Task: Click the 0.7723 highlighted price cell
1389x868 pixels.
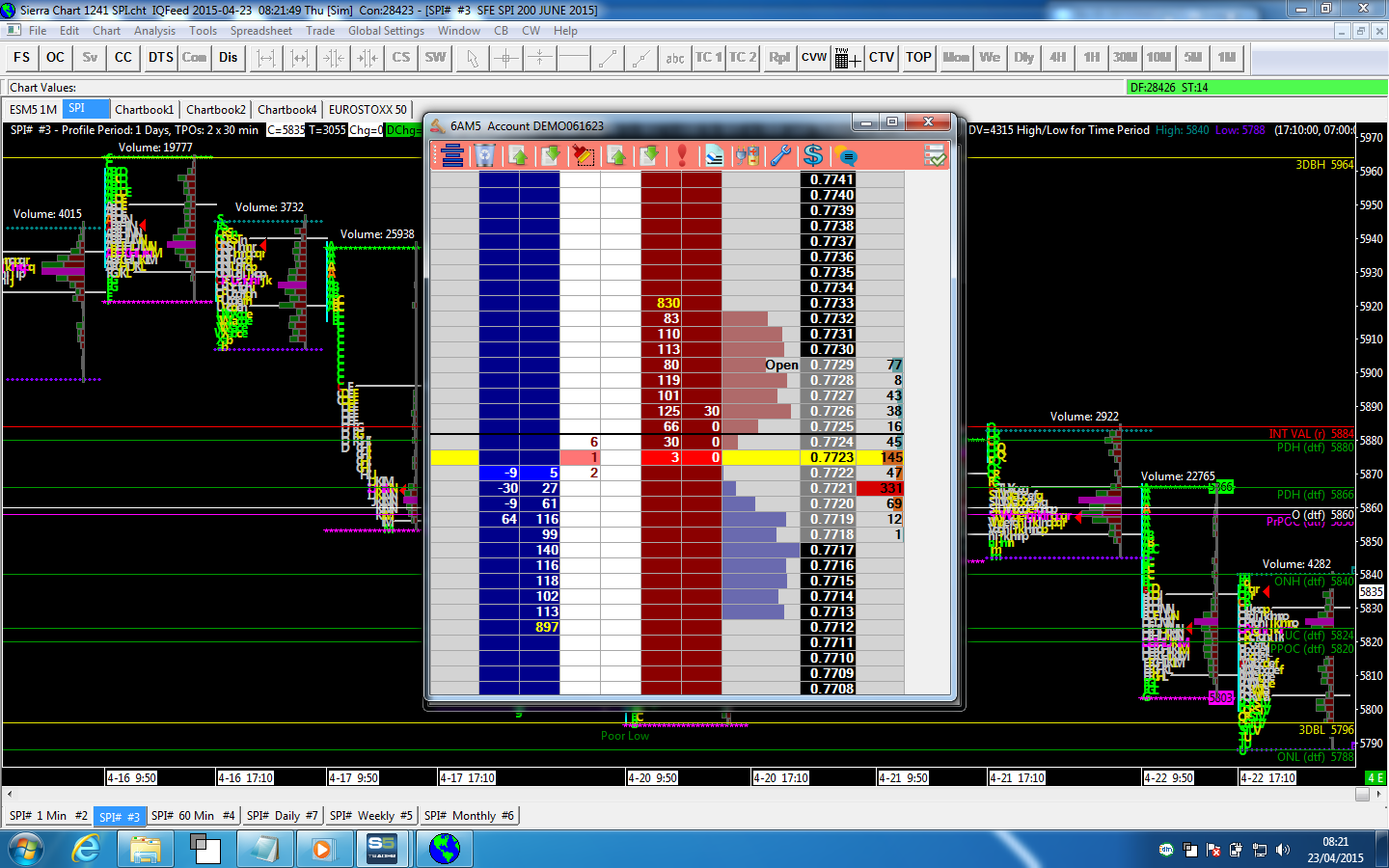Action: coord(829,458)
